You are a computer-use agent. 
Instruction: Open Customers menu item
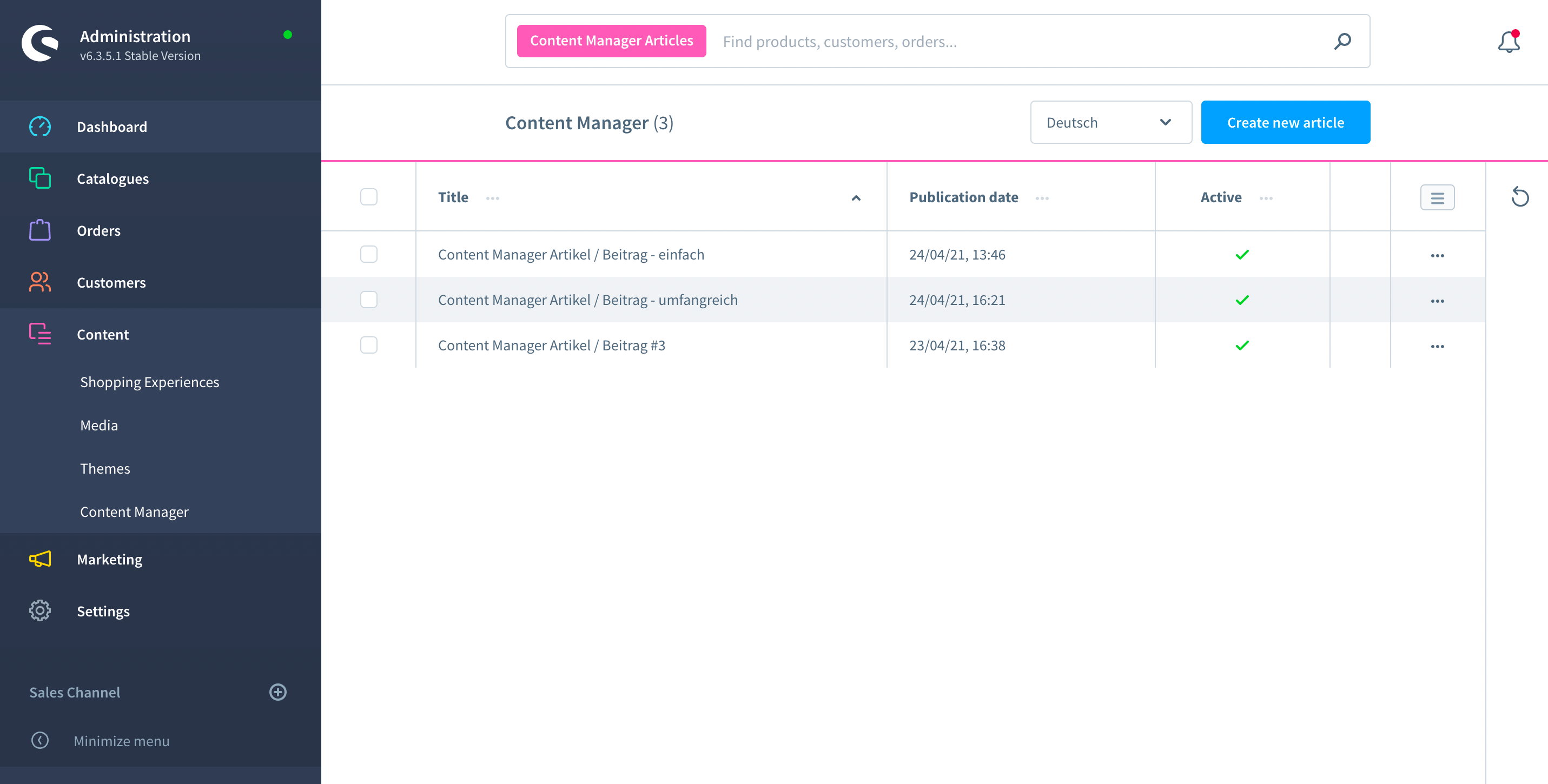(x=161, y=282)
